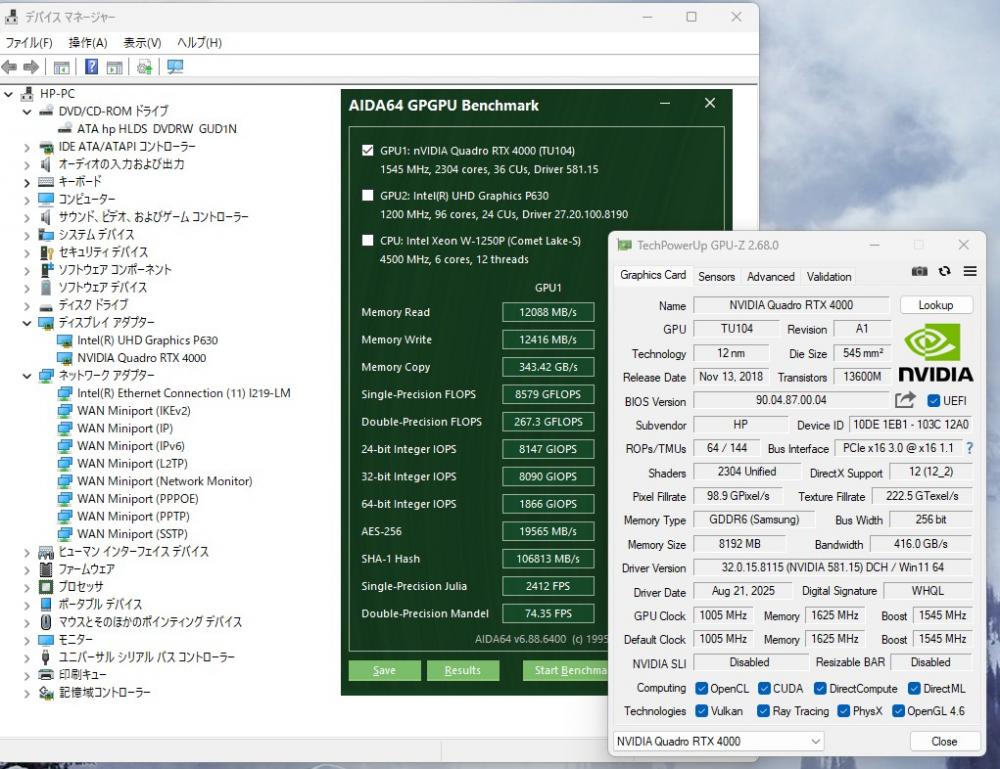
Task: Take a GPU-Z screenshot with camera icon
Action: tap(919, 271)
